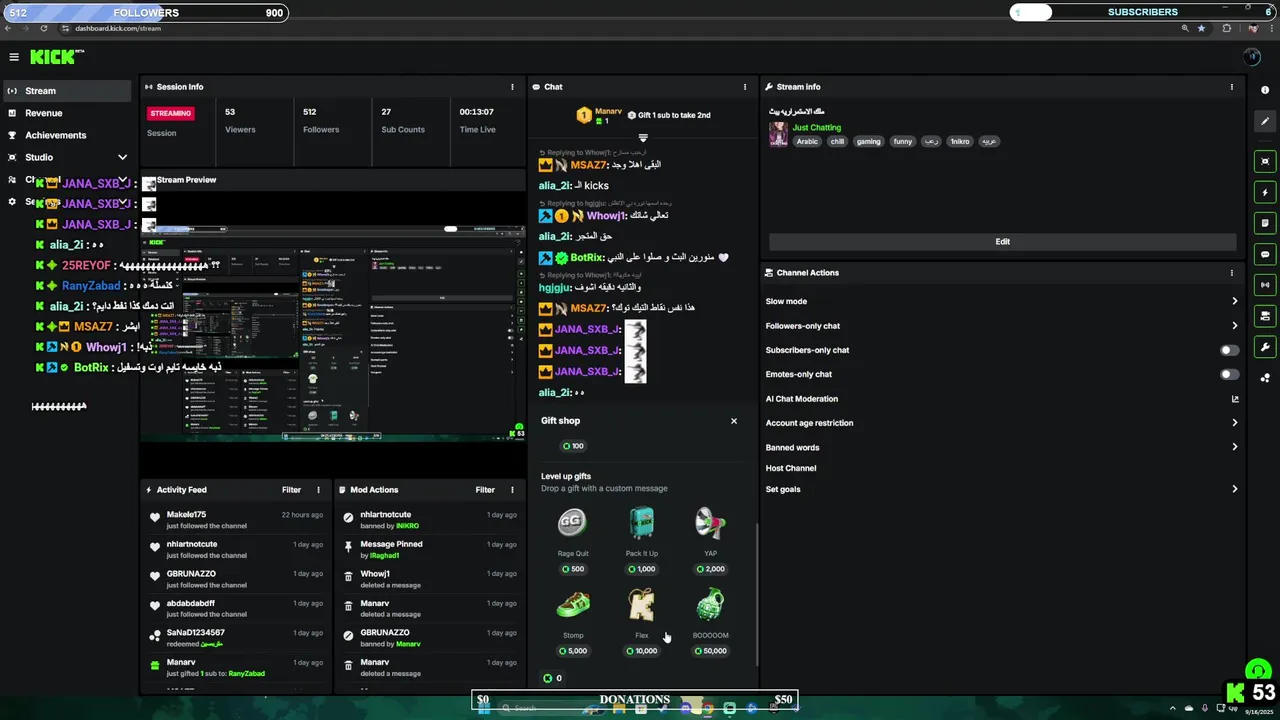Click the browser zoom magnifier icon
Viewport: 1280px width, 720px height.
[x=1186, y=28]
